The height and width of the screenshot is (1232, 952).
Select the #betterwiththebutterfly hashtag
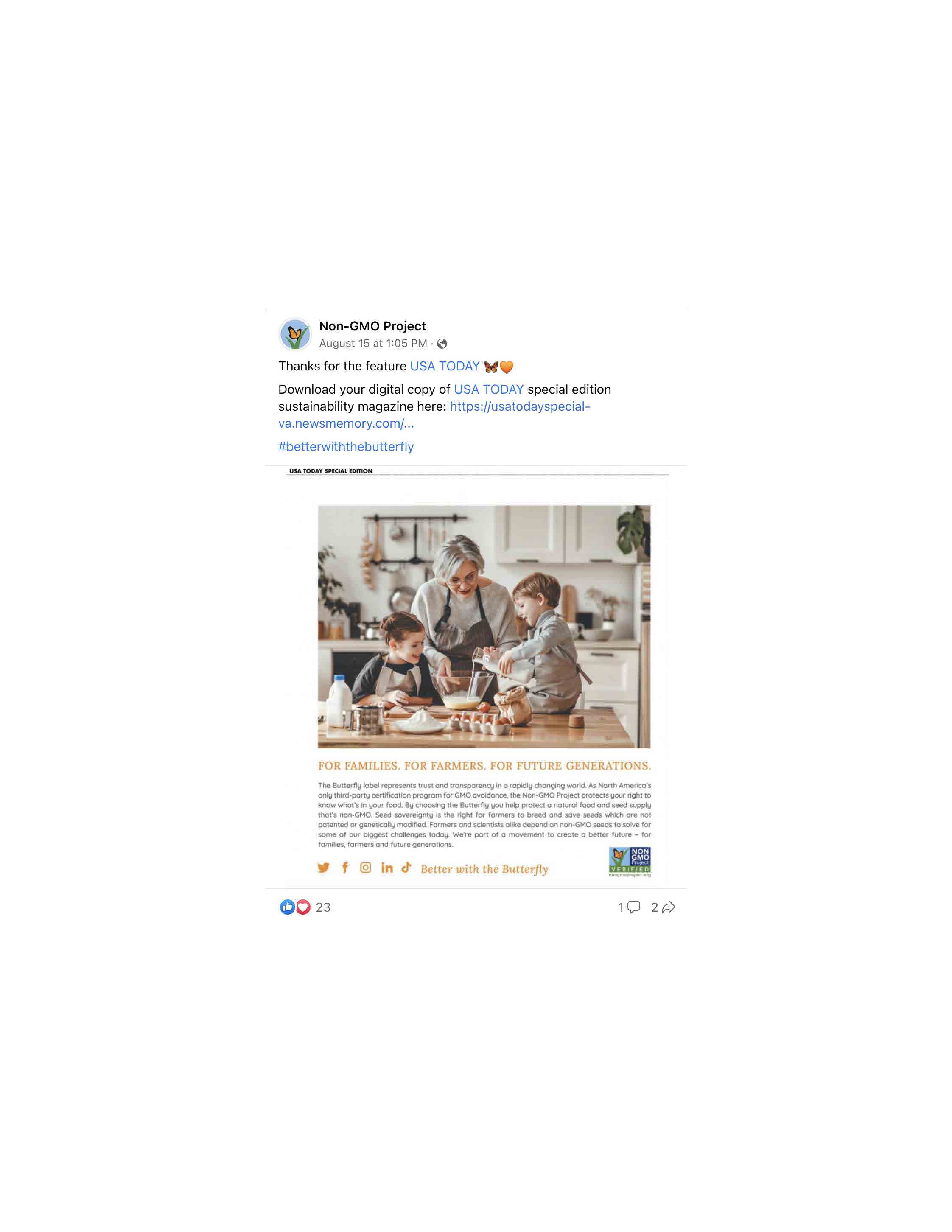(x=346, y=447)
